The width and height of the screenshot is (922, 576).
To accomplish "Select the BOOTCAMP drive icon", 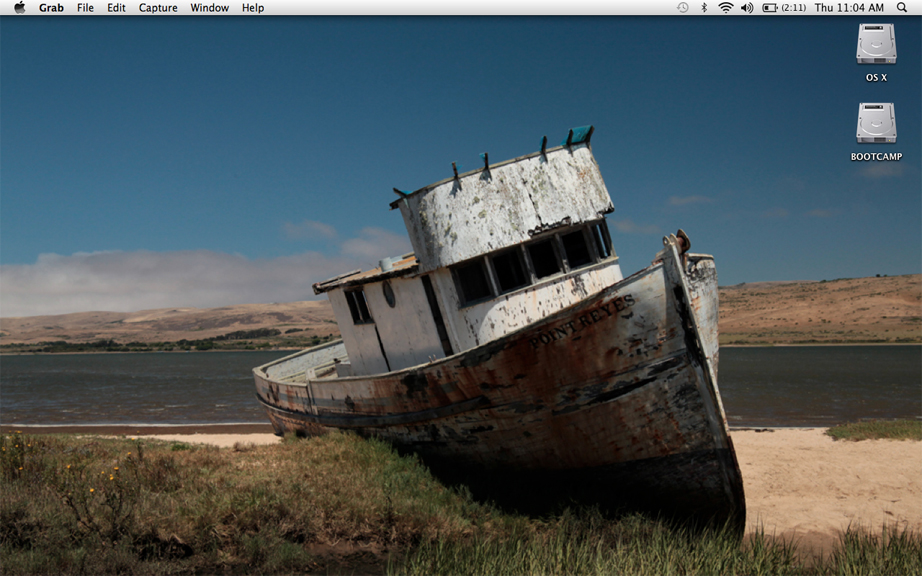I will coord(876,123).
